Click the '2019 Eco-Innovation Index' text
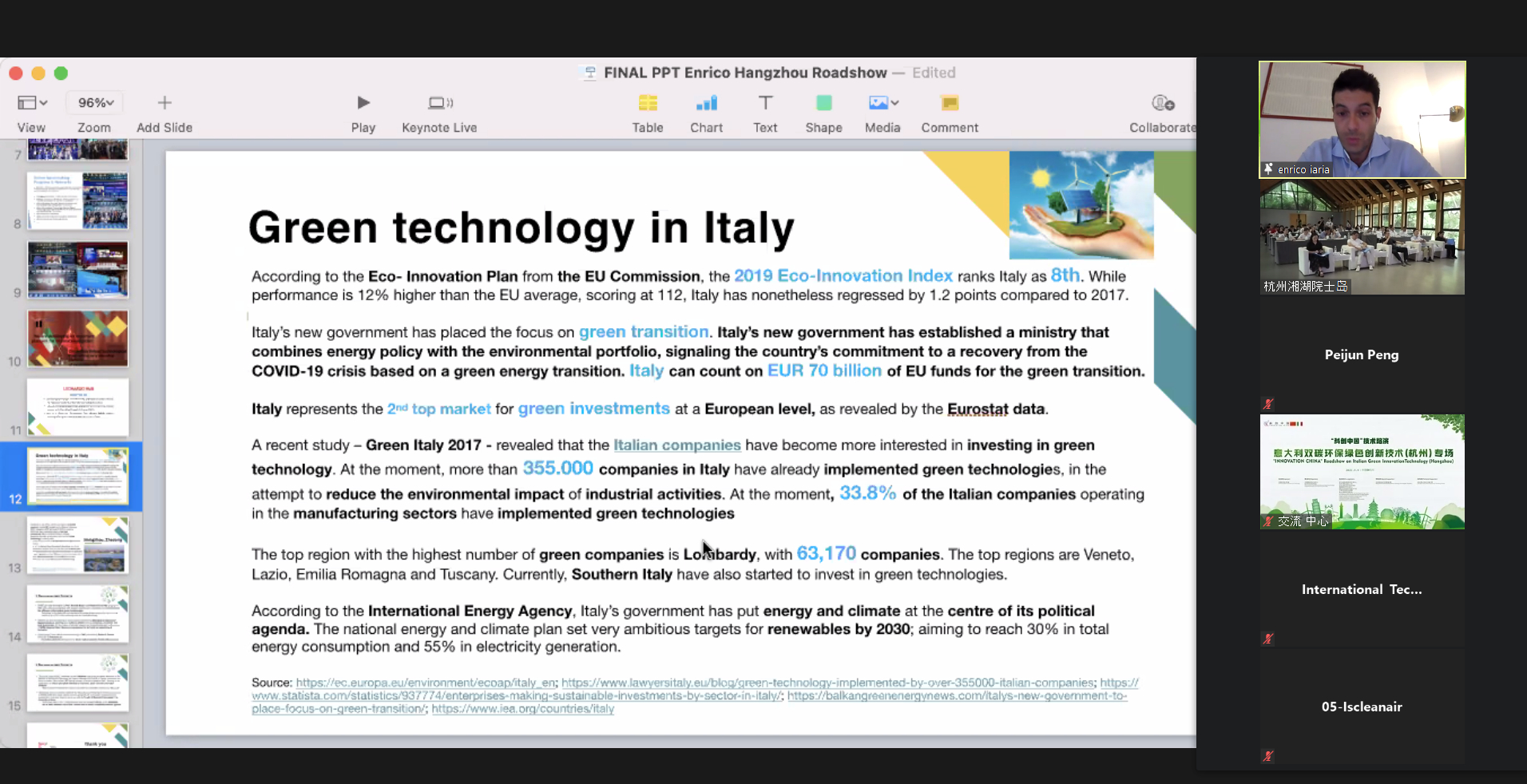The height and width of the screenshot is (784, 1527). pos(843,276)
